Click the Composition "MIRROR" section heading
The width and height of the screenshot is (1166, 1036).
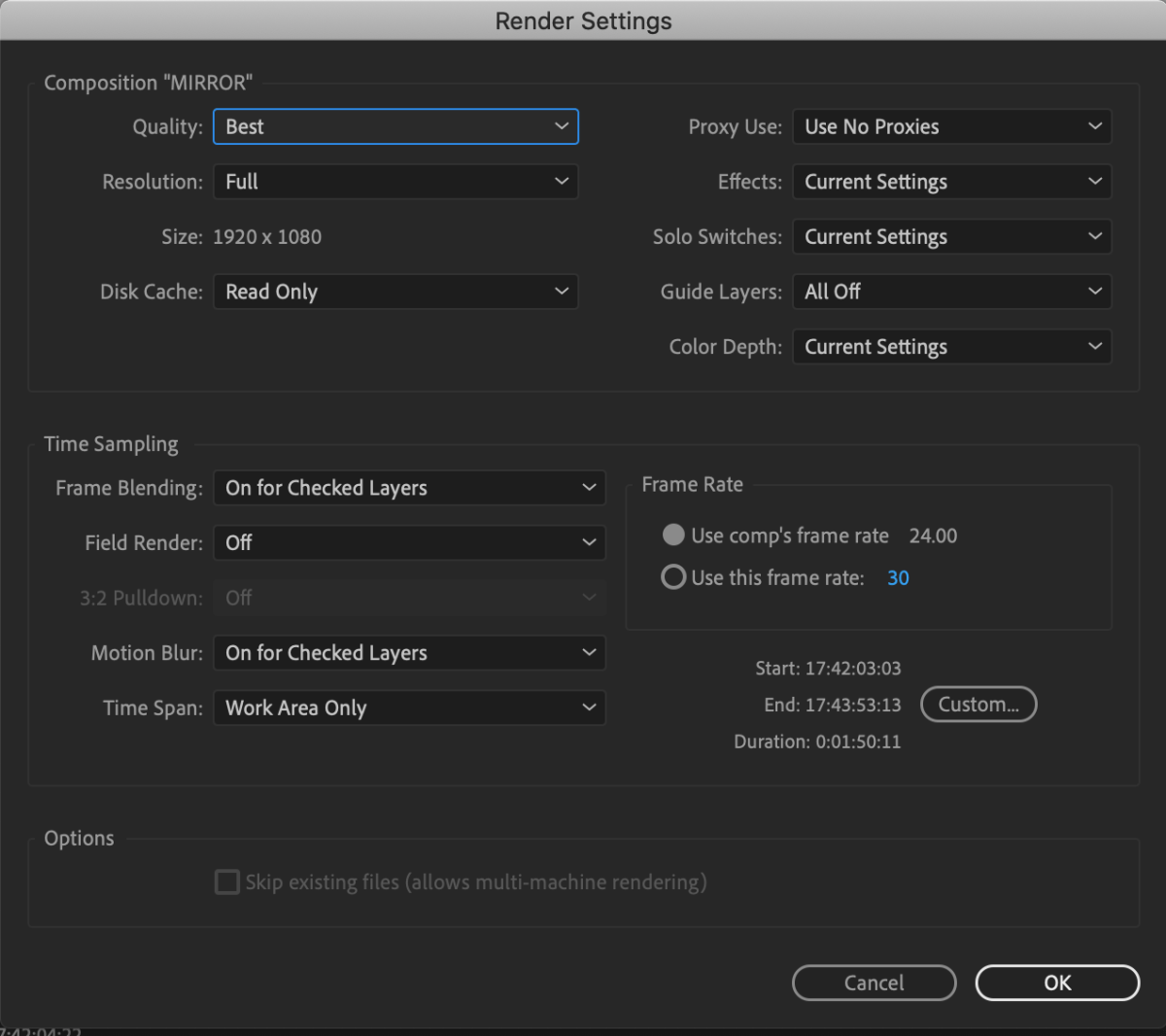pos(149,83)
